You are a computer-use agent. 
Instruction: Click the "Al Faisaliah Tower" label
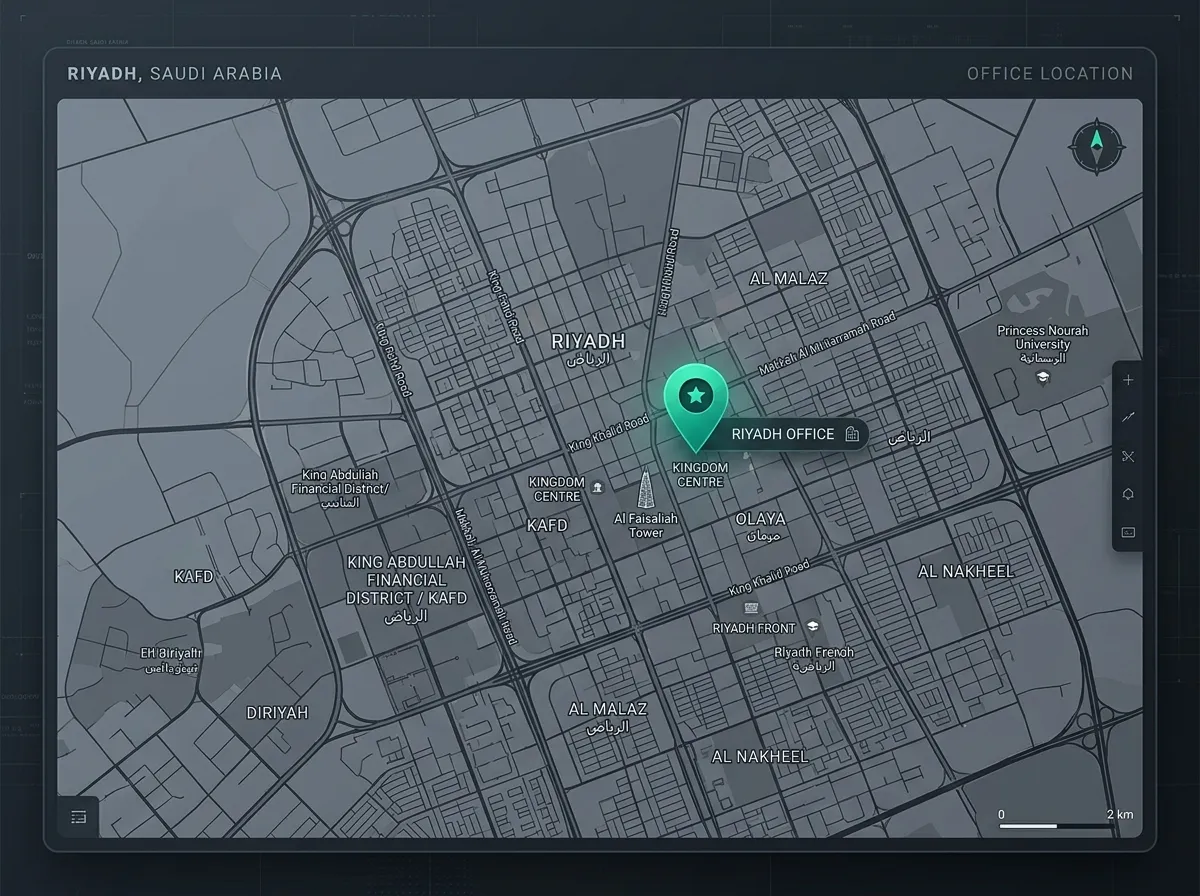[x=646, y=526]
